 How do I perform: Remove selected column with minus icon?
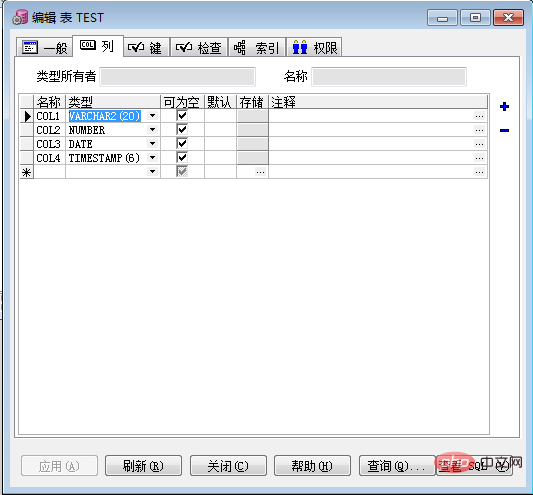(x=504, y=130)
